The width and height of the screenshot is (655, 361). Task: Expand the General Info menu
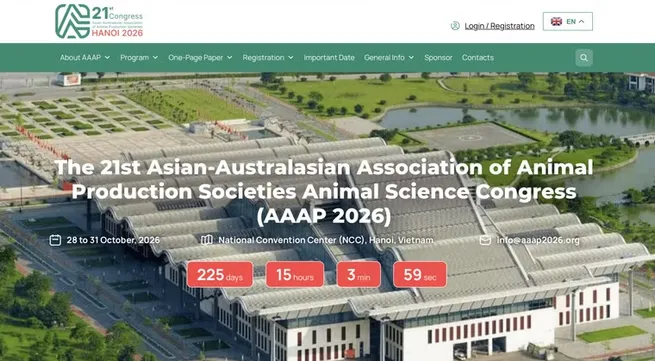[x=389, y=58]
